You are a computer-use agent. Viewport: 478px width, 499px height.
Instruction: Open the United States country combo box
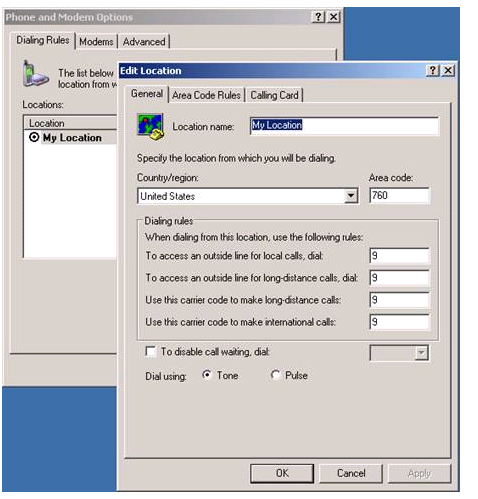coord(248,196)
